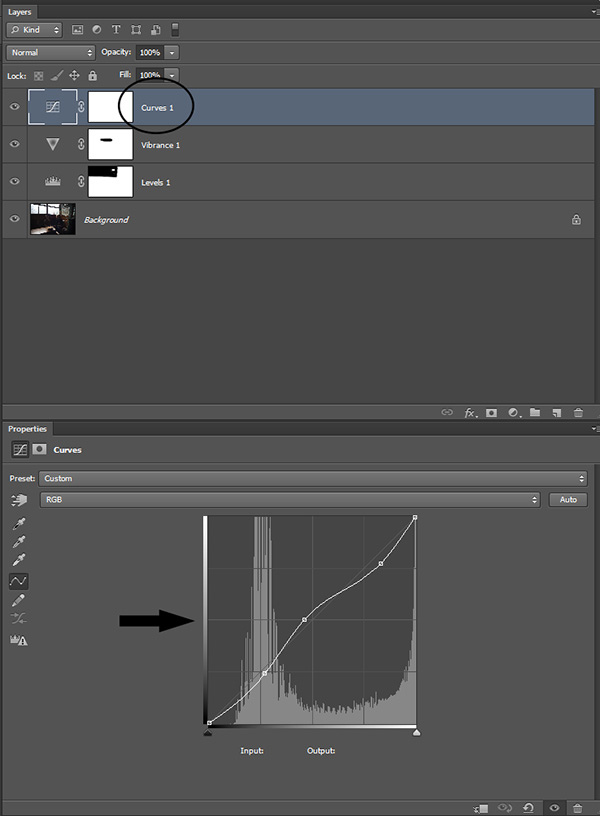Hide the Vibrance 1 layer

pyautogui.click(x=15, y=144)
